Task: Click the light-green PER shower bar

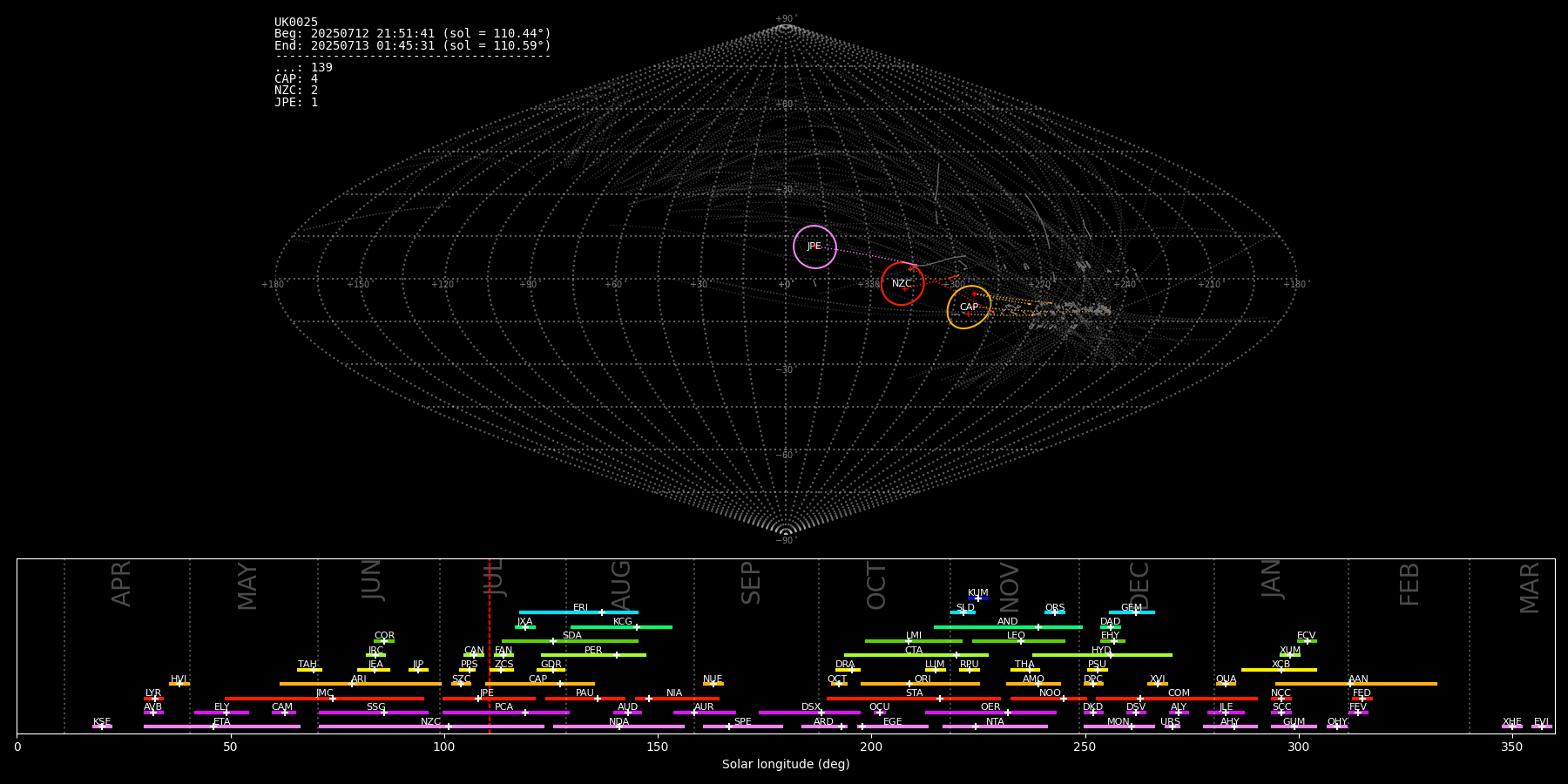Action: click(x=593, y=655)
